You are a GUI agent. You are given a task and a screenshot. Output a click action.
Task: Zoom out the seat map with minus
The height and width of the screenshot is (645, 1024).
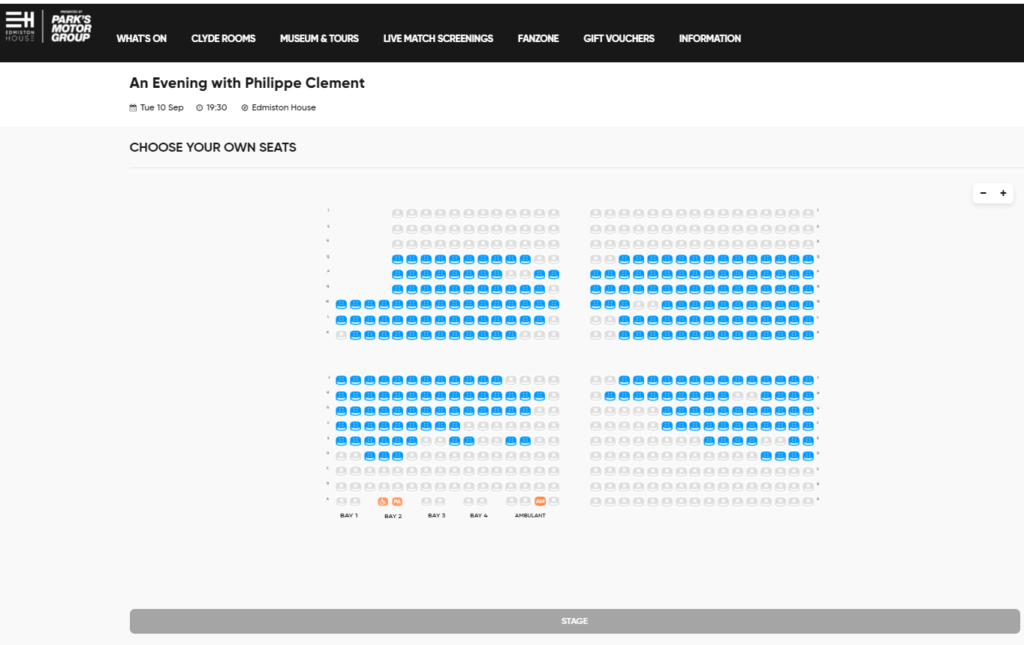pos(983,193)
